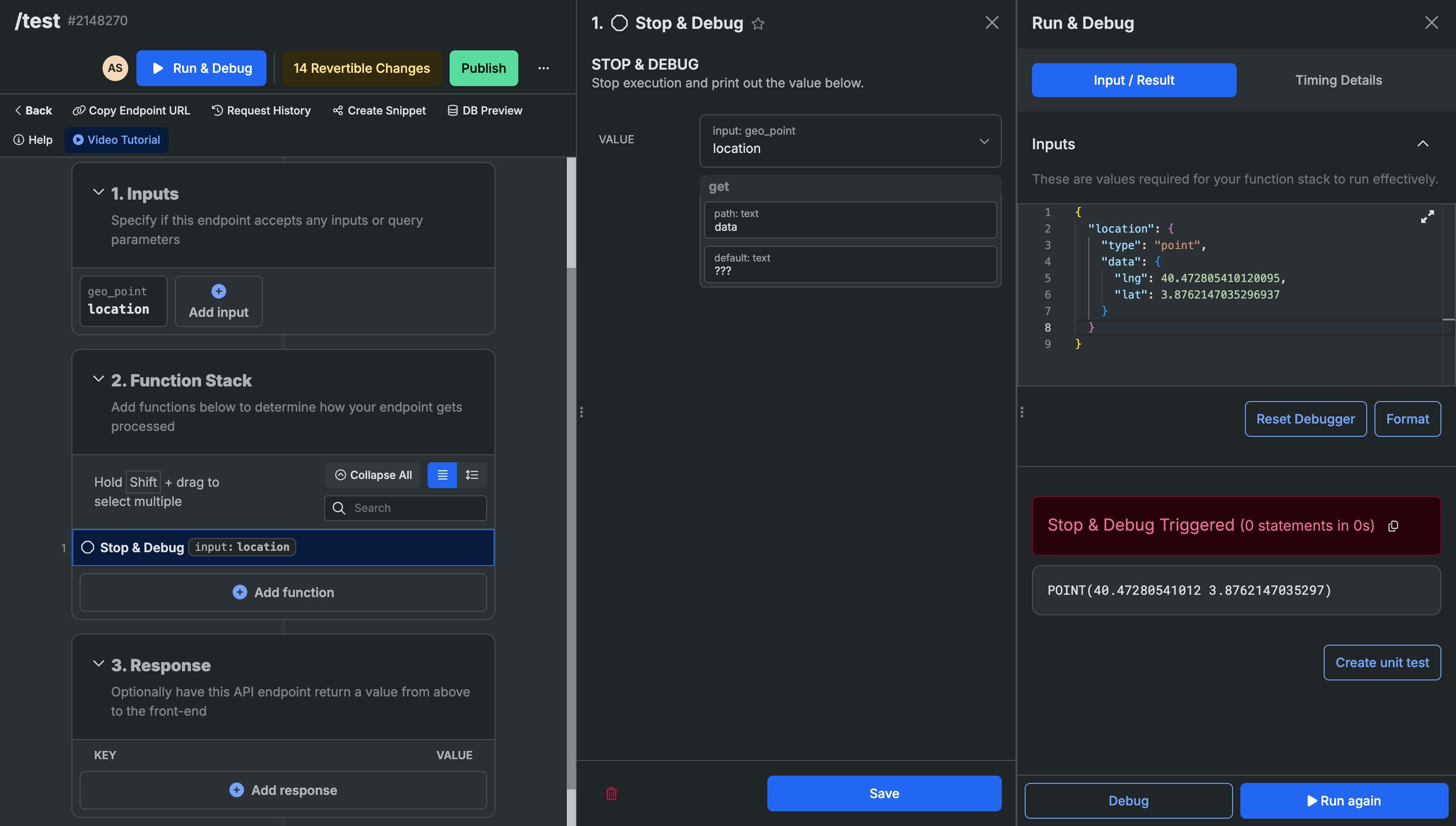The height and width of the screenshot is (826, 1456).
Task: Copy the Stop & Debug Triggered result
Action: 1393,526
